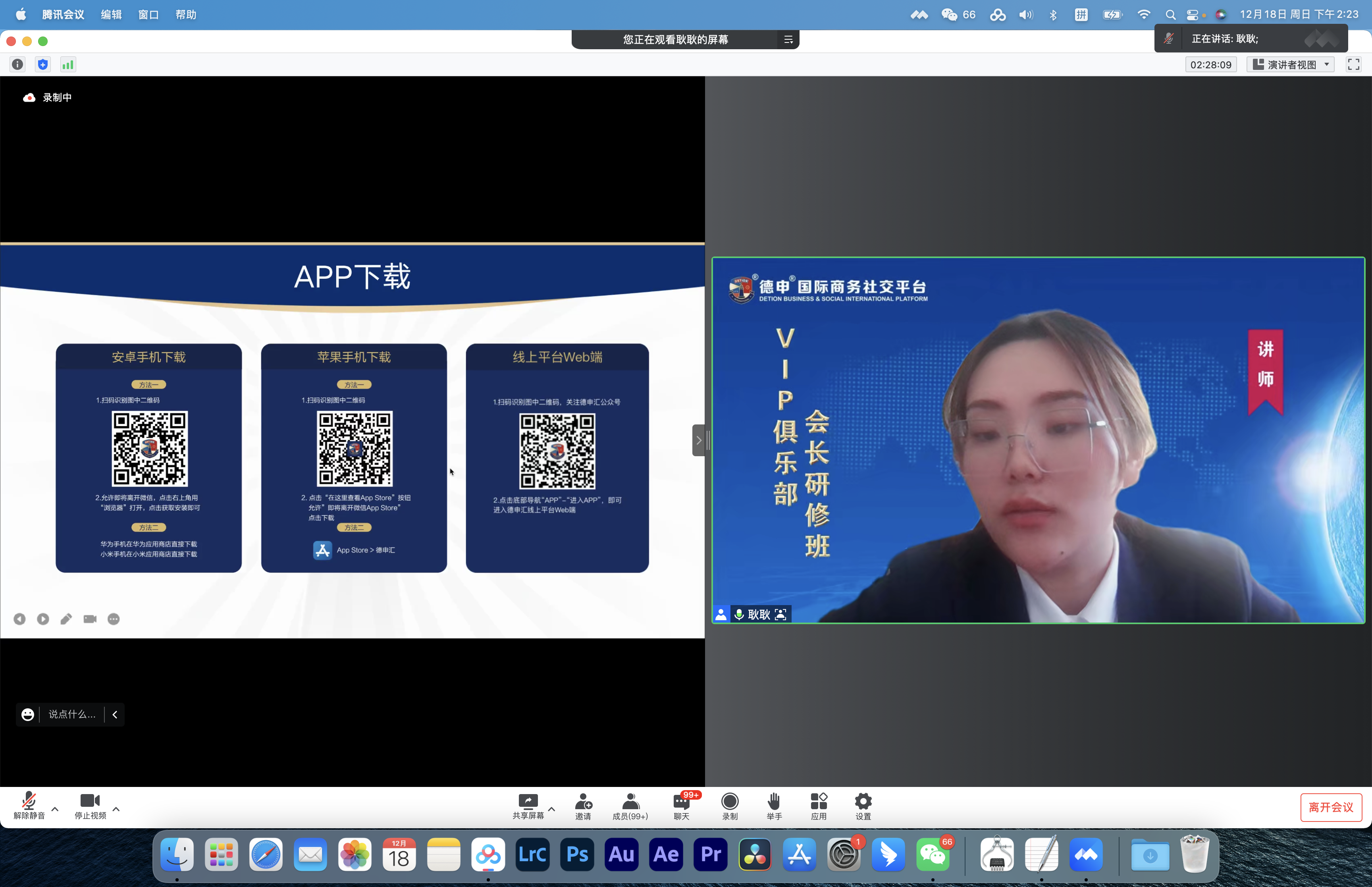Open the 窗口 menu
Viewport: 1372px width, 887px height.
[148, 14]
